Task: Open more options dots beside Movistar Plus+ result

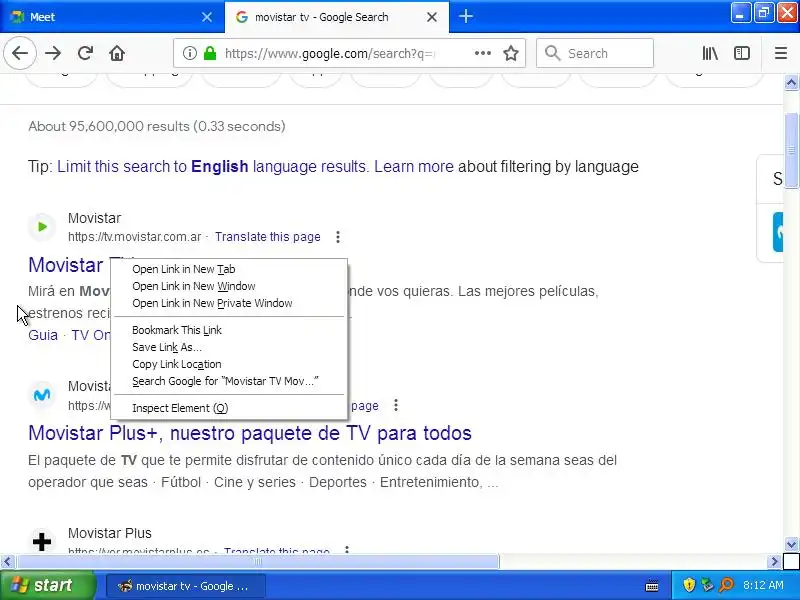Action: pyautogui.click(x=396, y=405)
